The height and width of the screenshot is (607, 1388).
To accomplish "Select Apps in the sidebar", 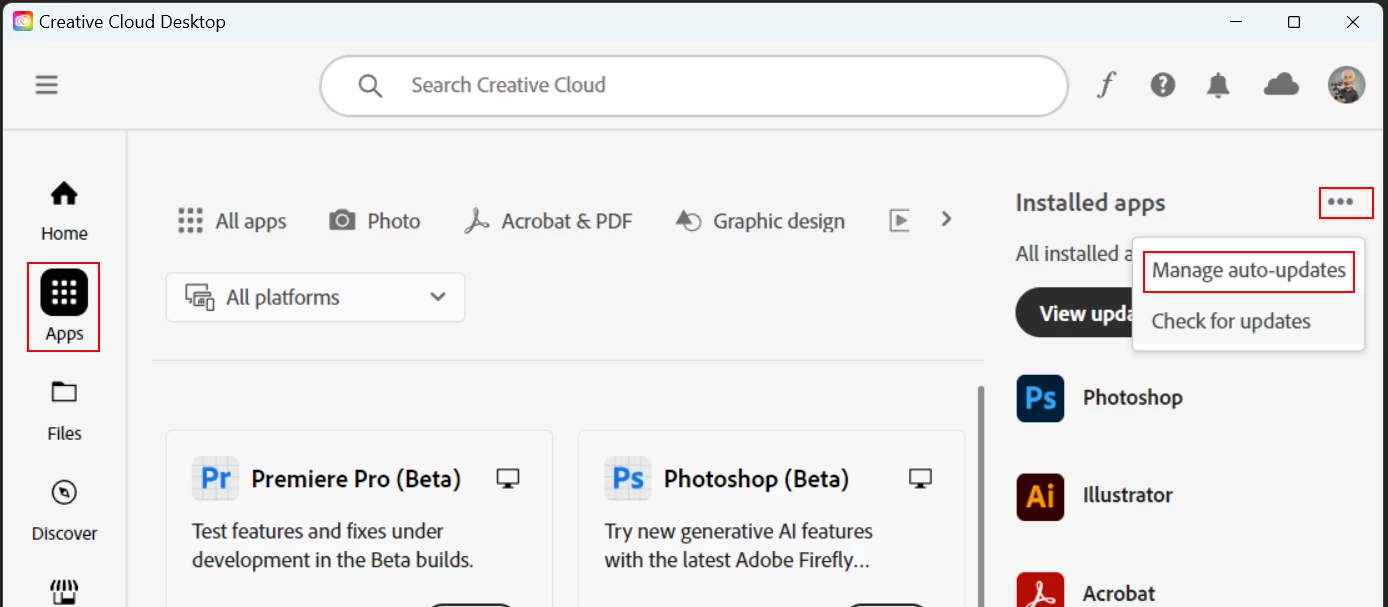I will pyautogui.click(x=64, y=307).
